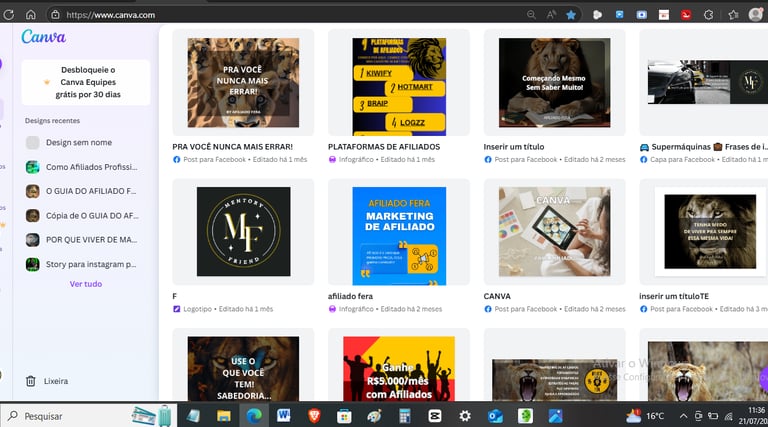
Task: Open site info lock icon
Action: pyautogui.click(x=55, y=15)
